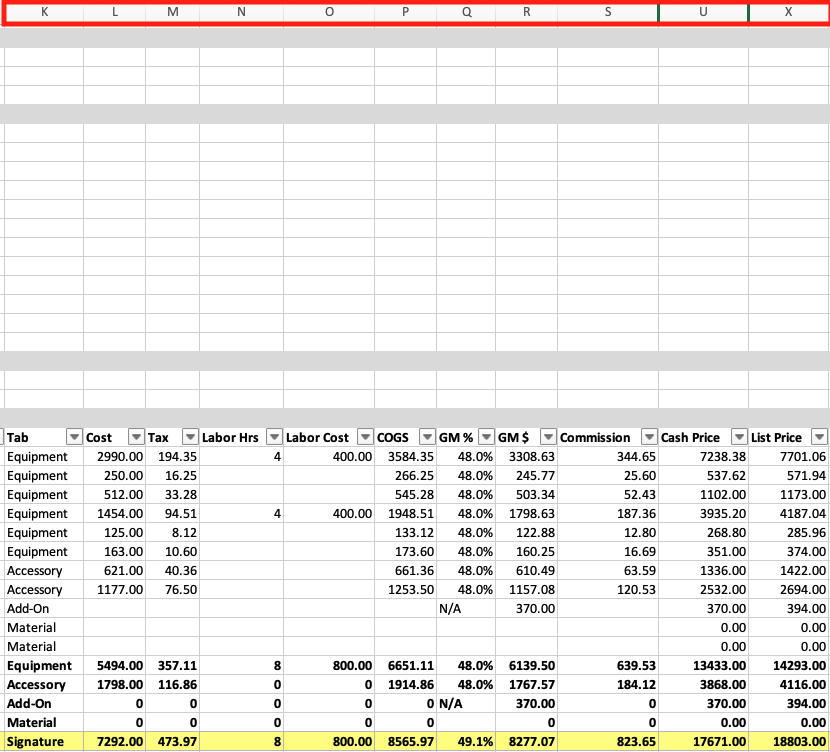Select column N header

241,12
